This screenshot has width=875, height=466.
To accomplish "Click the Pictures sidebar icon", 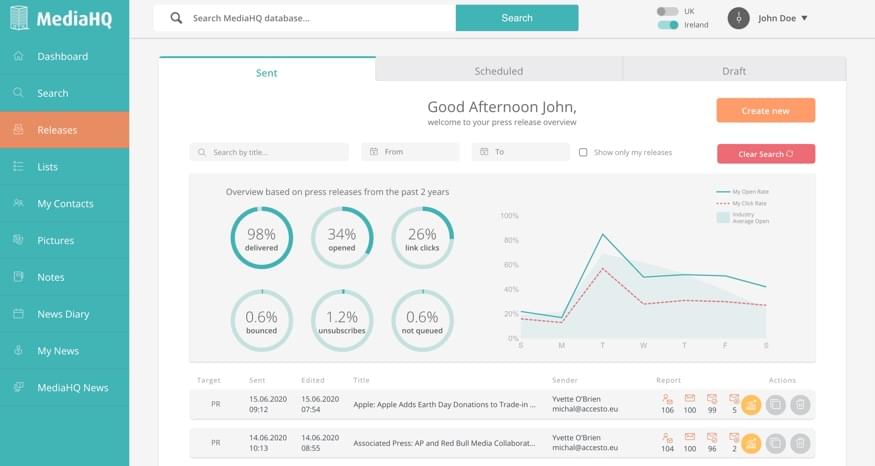I will point(18,240).
